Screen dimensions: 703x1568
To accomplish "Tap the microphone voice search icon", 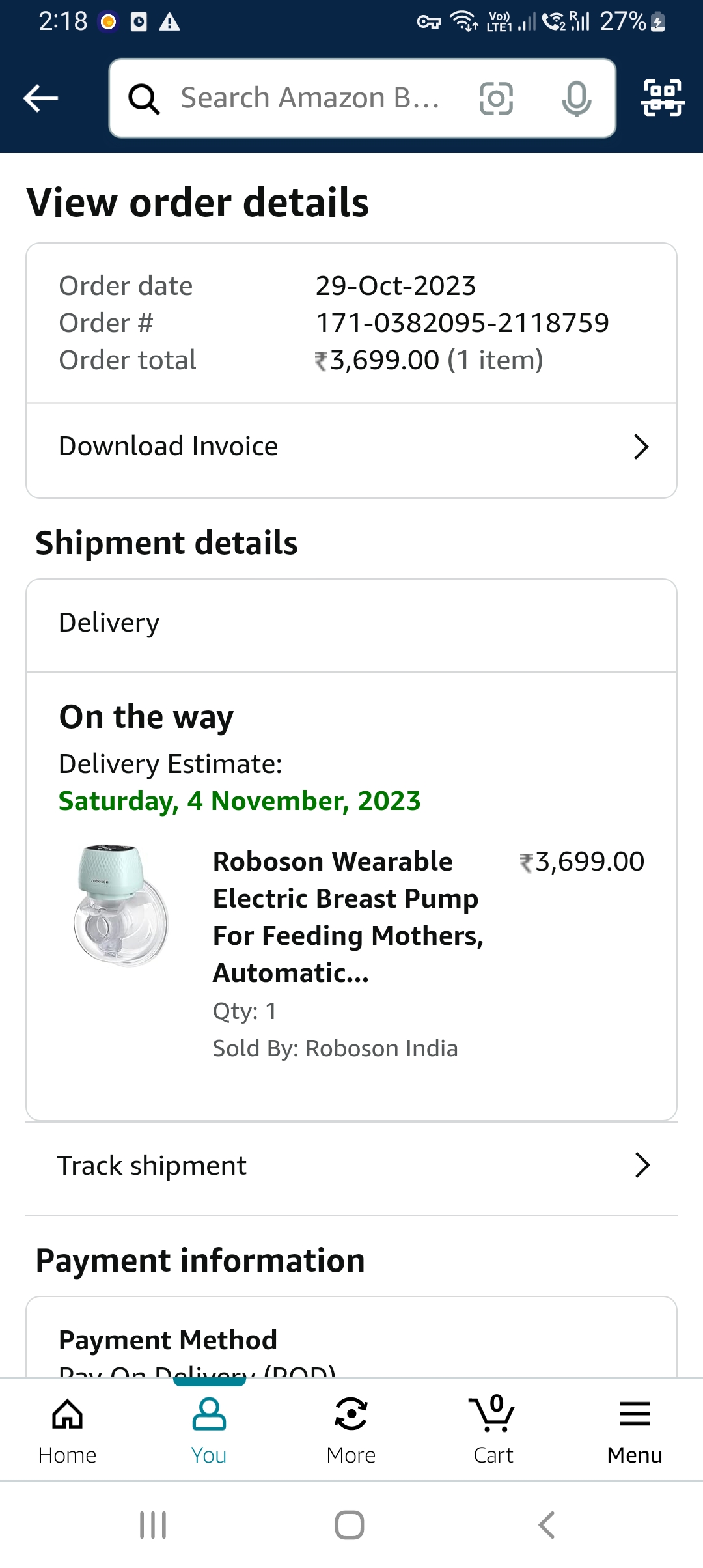I will (x=576, y=99).
